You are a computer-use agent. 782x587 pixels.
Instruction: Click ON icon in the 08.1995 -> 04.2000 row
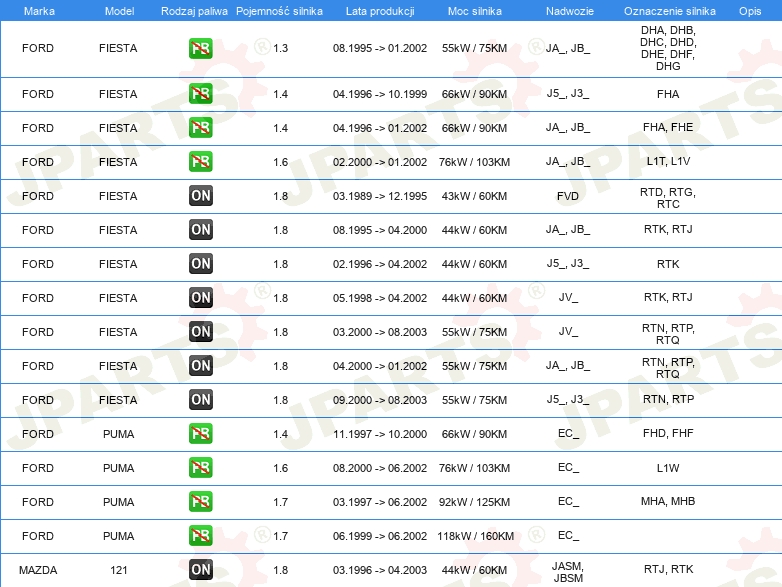click(x=200, y=229)
